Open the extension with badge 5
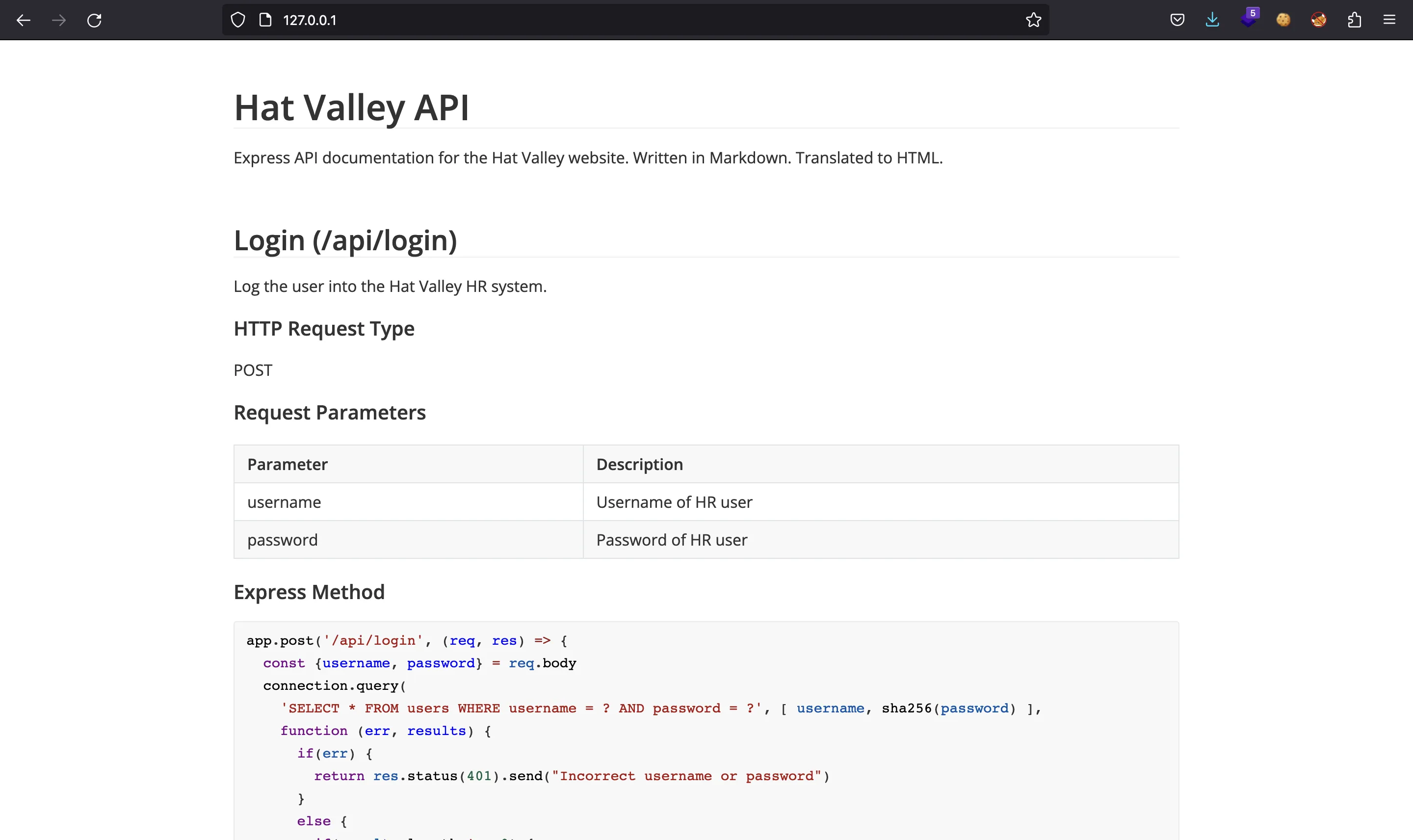The width and height of the screenshot is (1413, 840). pos(1249,18)
